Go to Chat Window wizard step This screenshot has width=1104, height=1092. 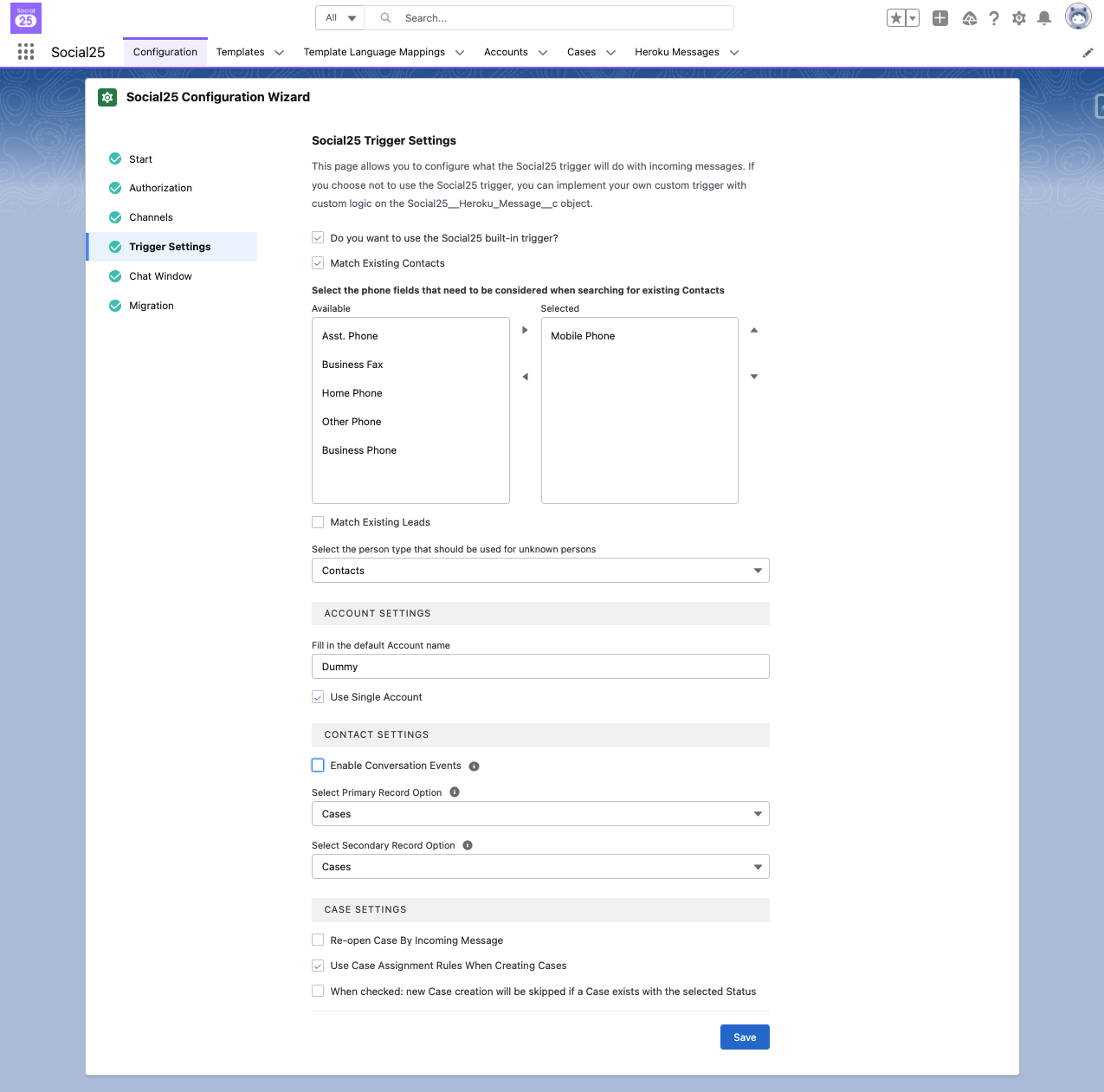[160, 276]
